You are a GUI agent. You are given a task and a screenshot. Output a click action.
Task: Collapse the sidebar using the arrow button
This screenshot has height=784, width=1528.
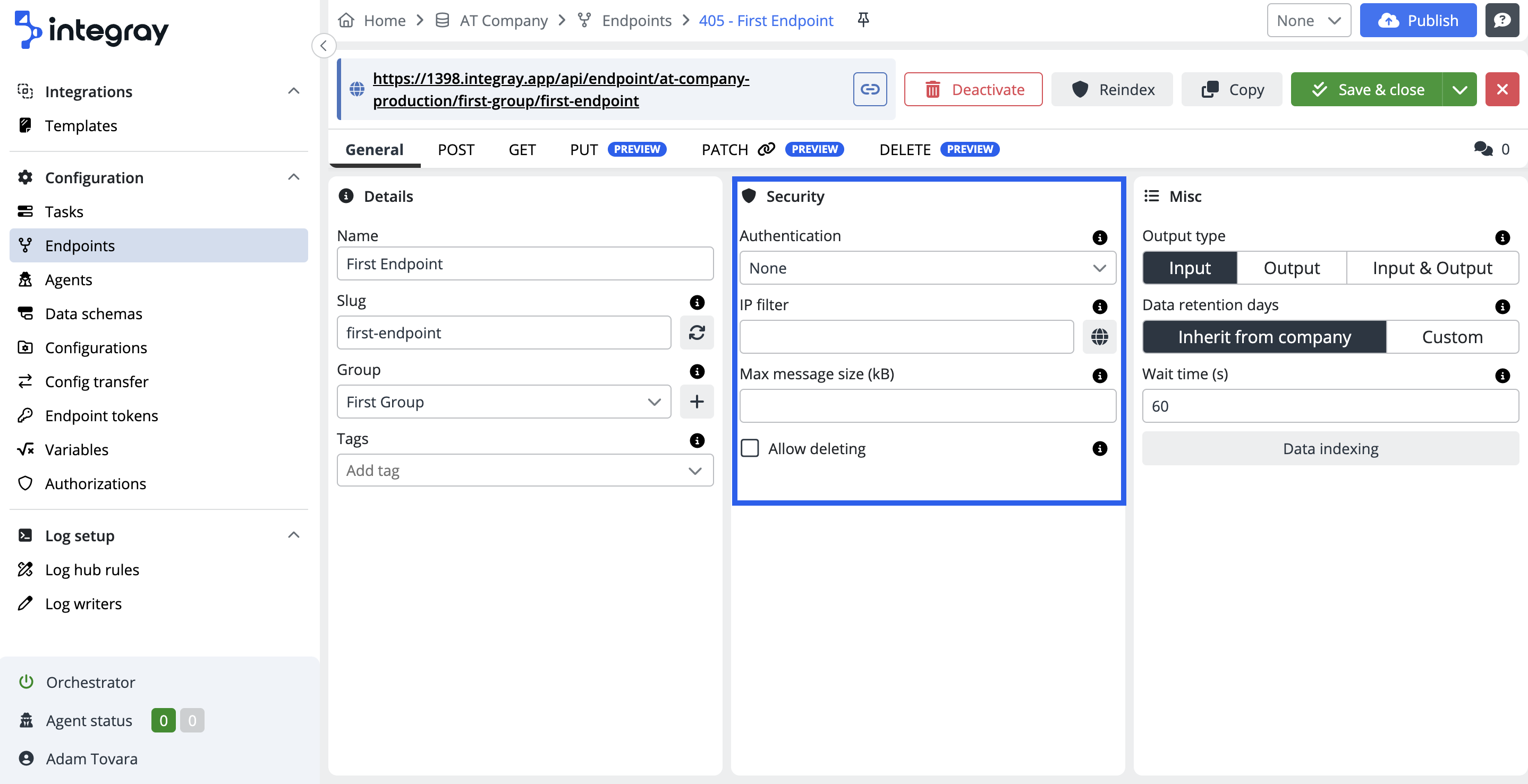coord(324,46)
